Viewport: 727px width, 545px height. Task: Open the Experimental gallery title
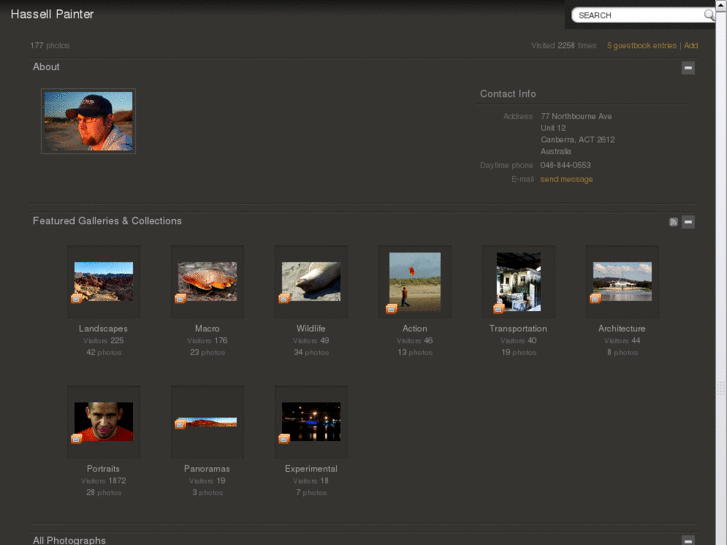(311, 468)
